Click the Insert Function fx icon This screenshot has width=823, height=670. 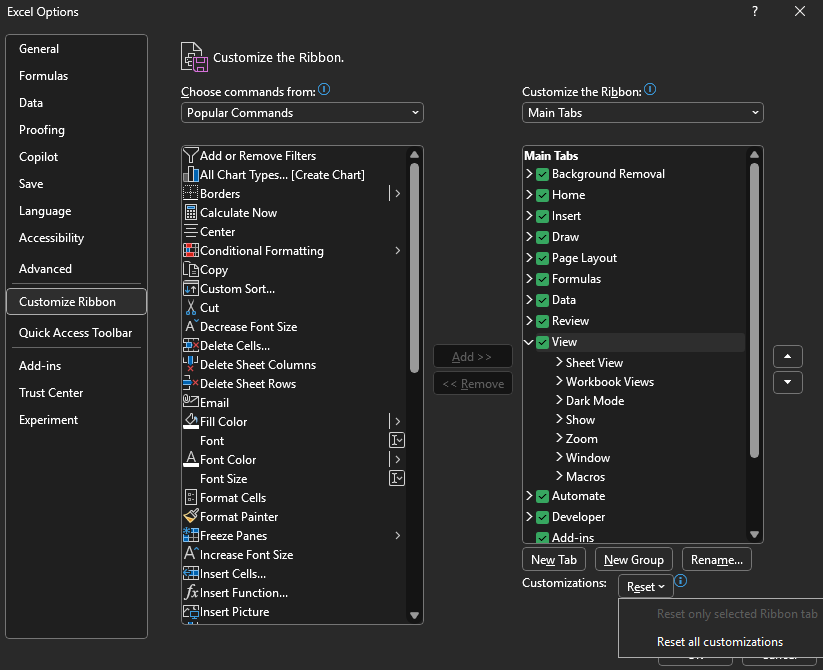pyautogui.click(x=191, y=593)
